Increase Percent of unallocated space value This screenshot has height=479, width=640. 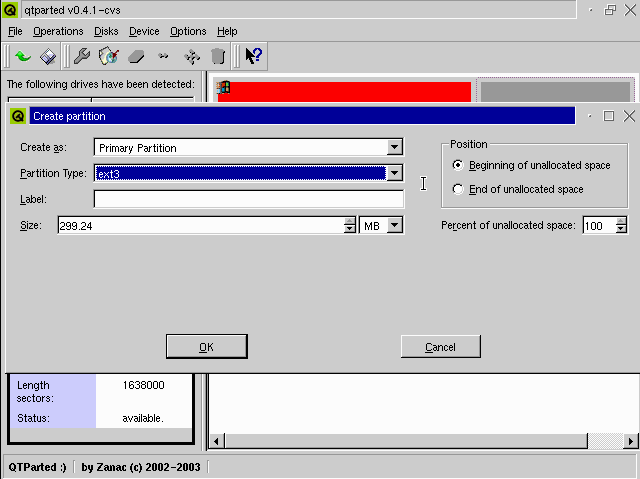[621, 222]
